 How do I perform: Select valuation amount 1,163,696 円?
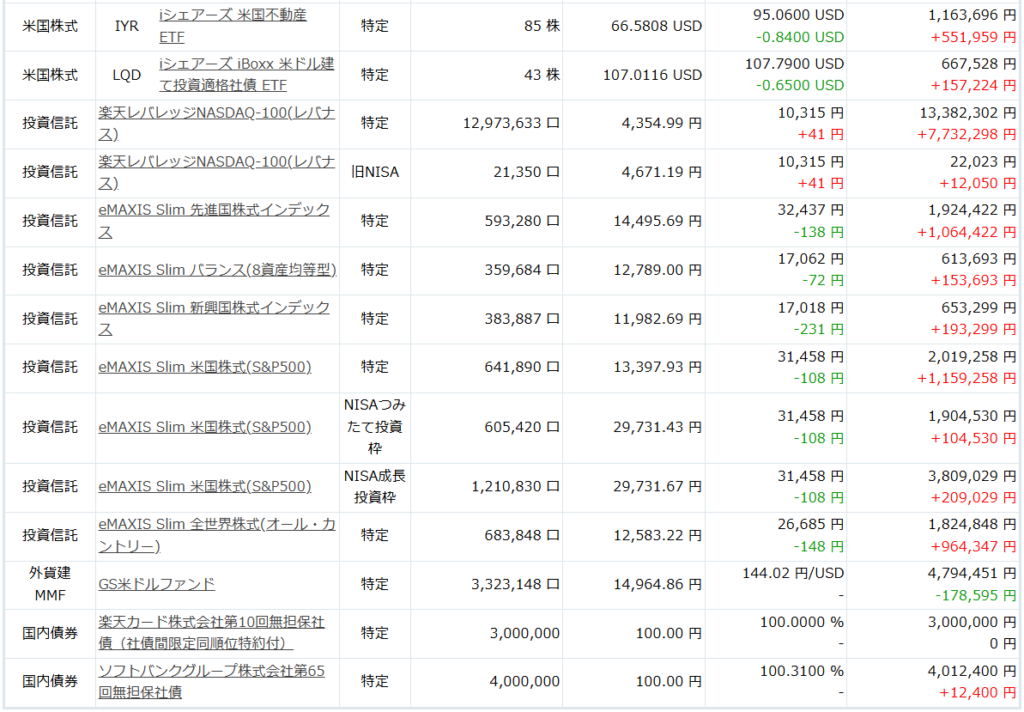pos(972,15)
